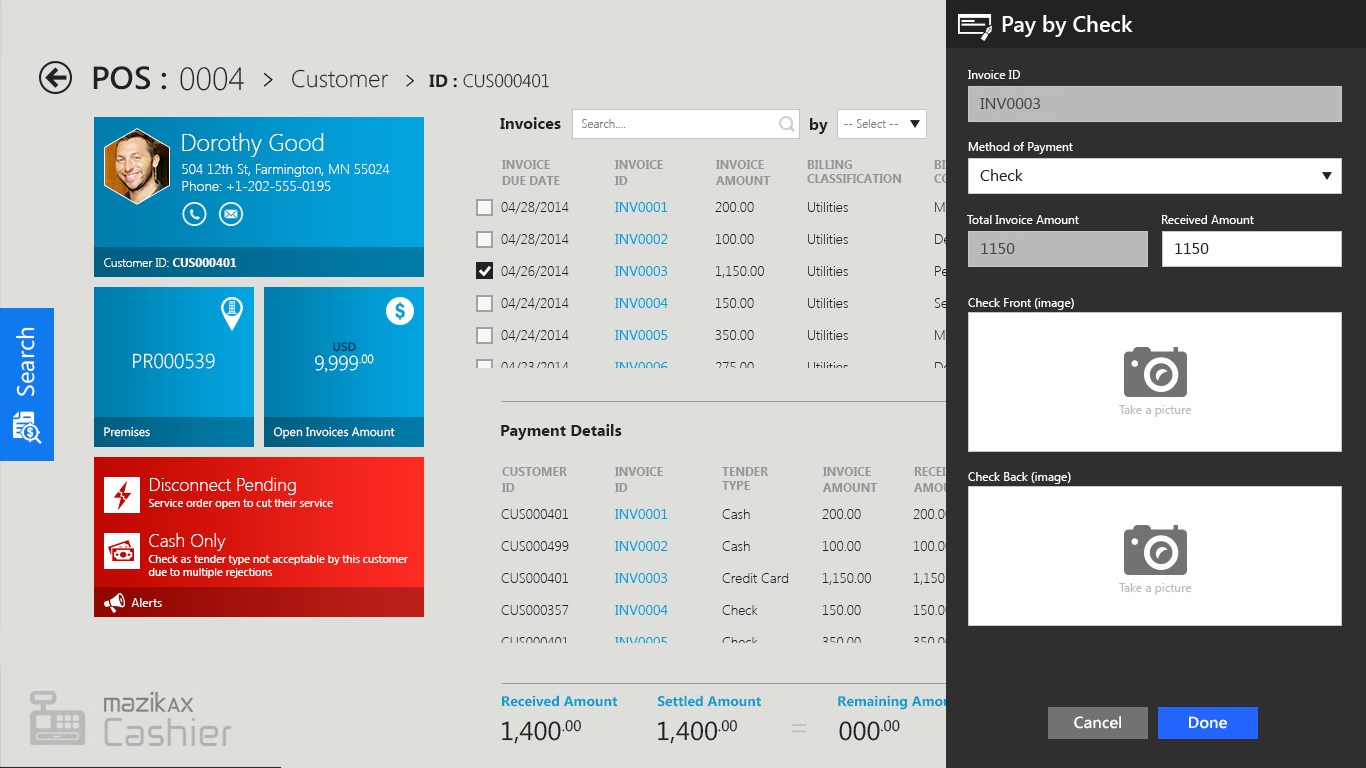Tap camera icon in Check Front image box
Image resolution: width=1366 pixels, height=768 pixels.
1154,373
